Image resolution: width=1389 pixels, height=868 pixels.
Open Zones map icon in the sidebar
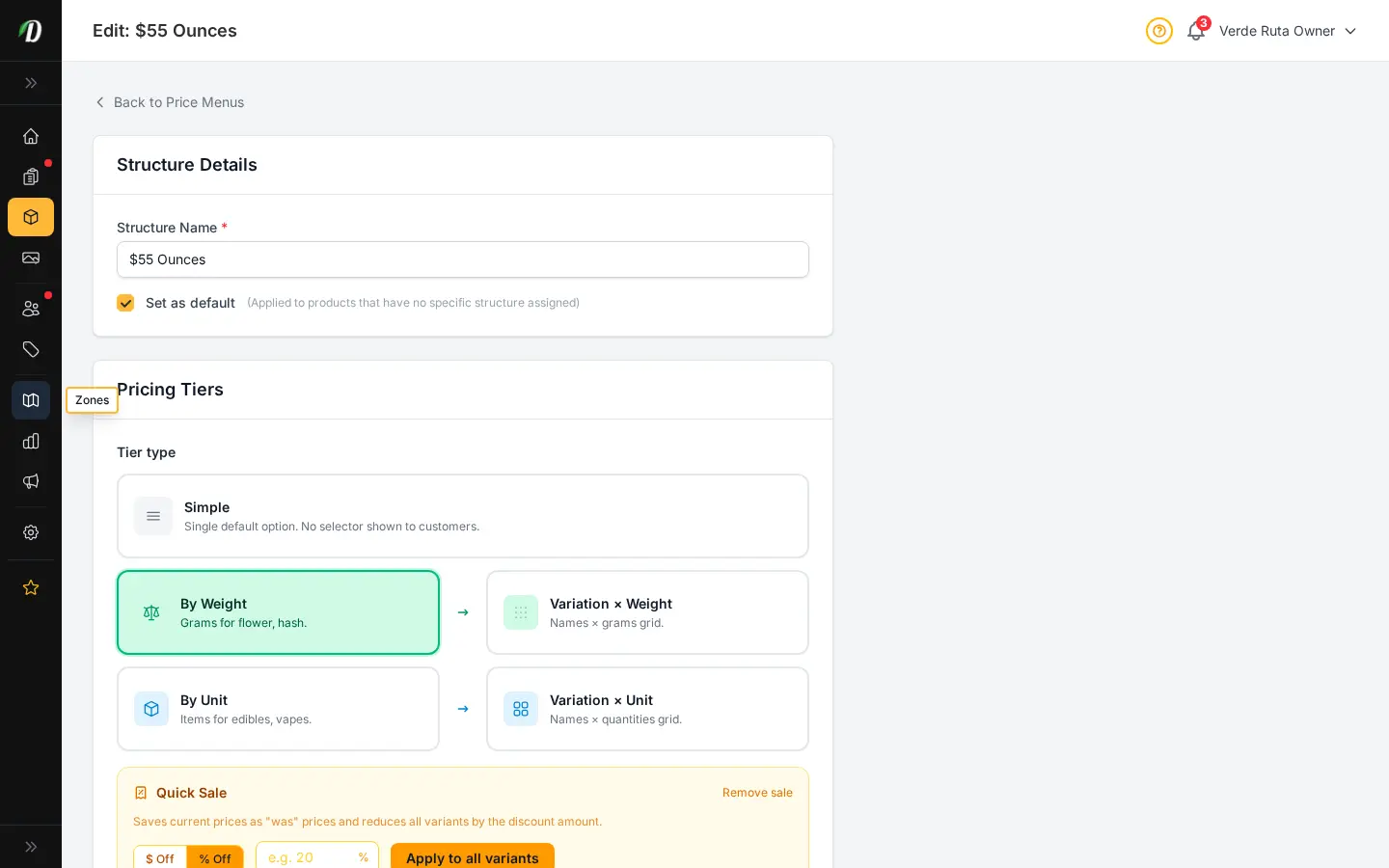tap(31, 400)
